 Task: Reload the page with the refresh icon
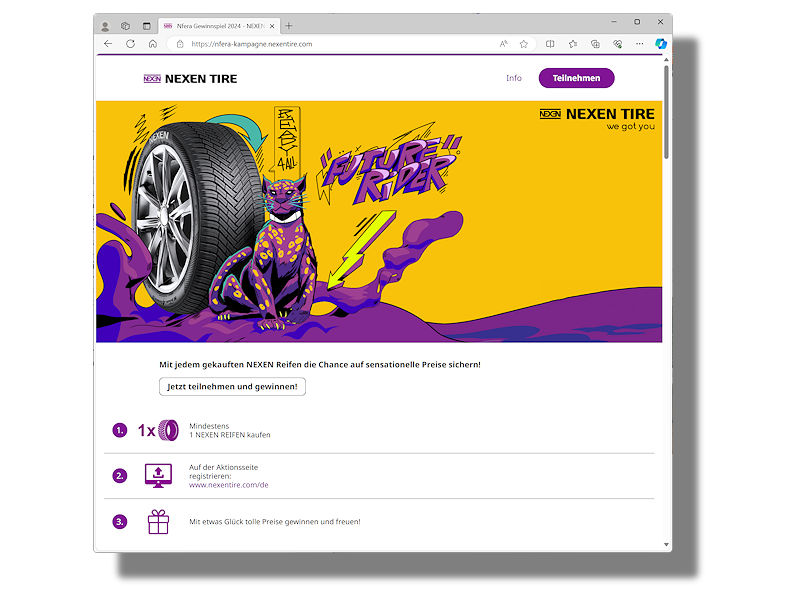131,44
